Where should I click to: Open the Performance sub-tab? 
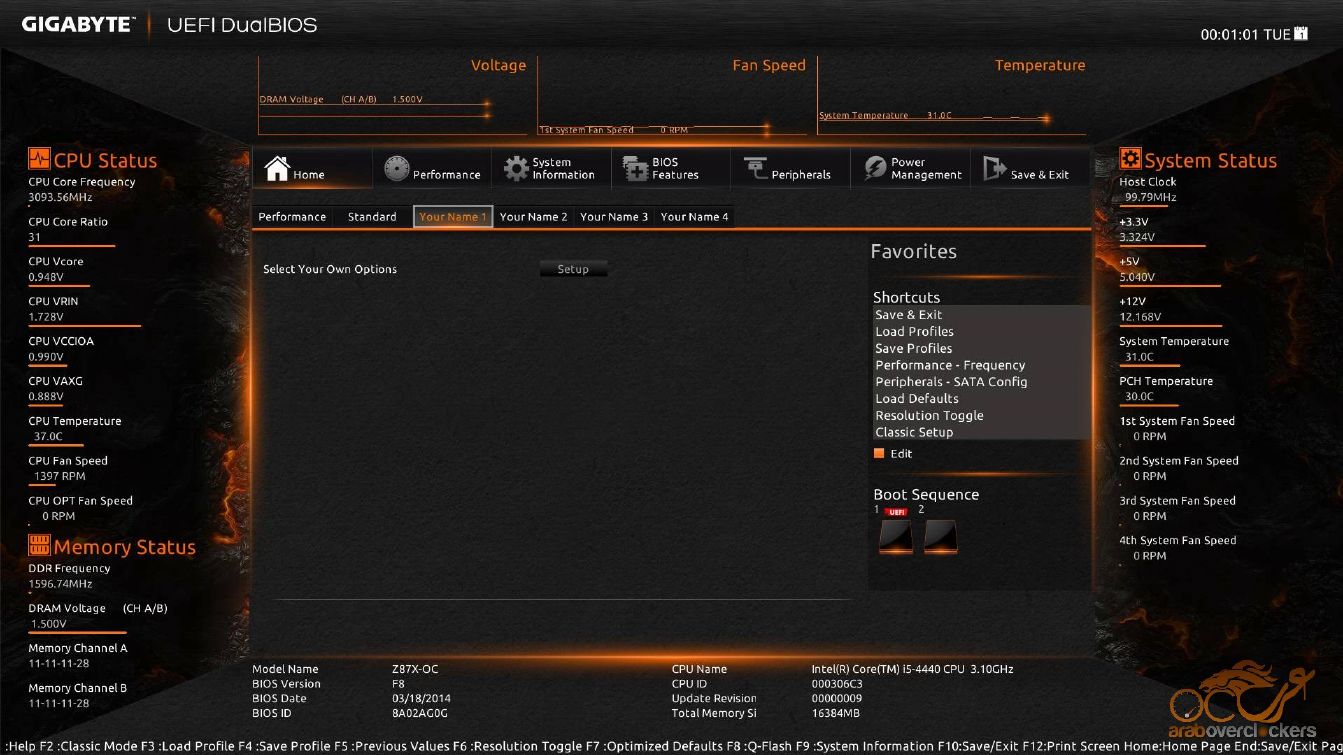coord(292,217)
